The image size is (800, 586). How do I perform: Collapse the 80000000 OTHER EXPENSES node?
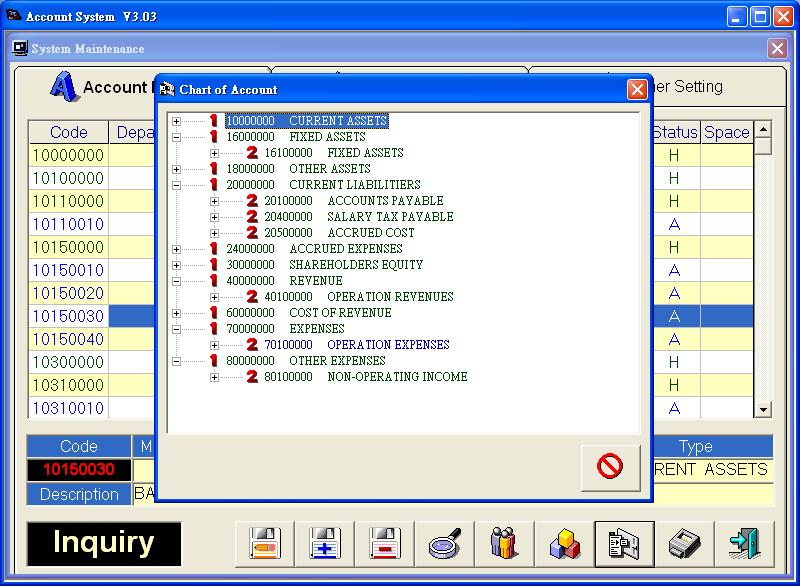click(x=177, y=362)
